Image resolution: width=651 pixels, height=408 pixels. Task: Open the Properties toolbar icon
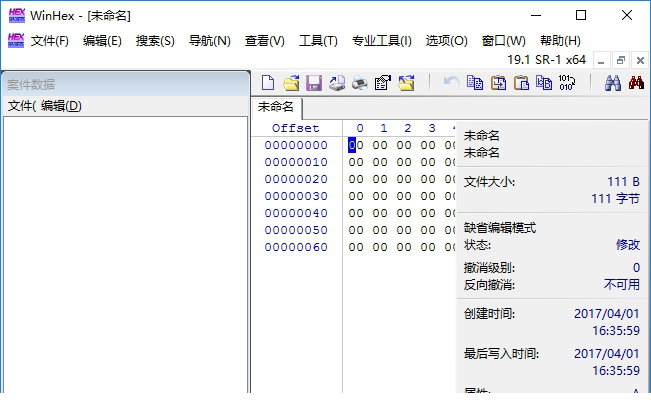coord(383,83)
